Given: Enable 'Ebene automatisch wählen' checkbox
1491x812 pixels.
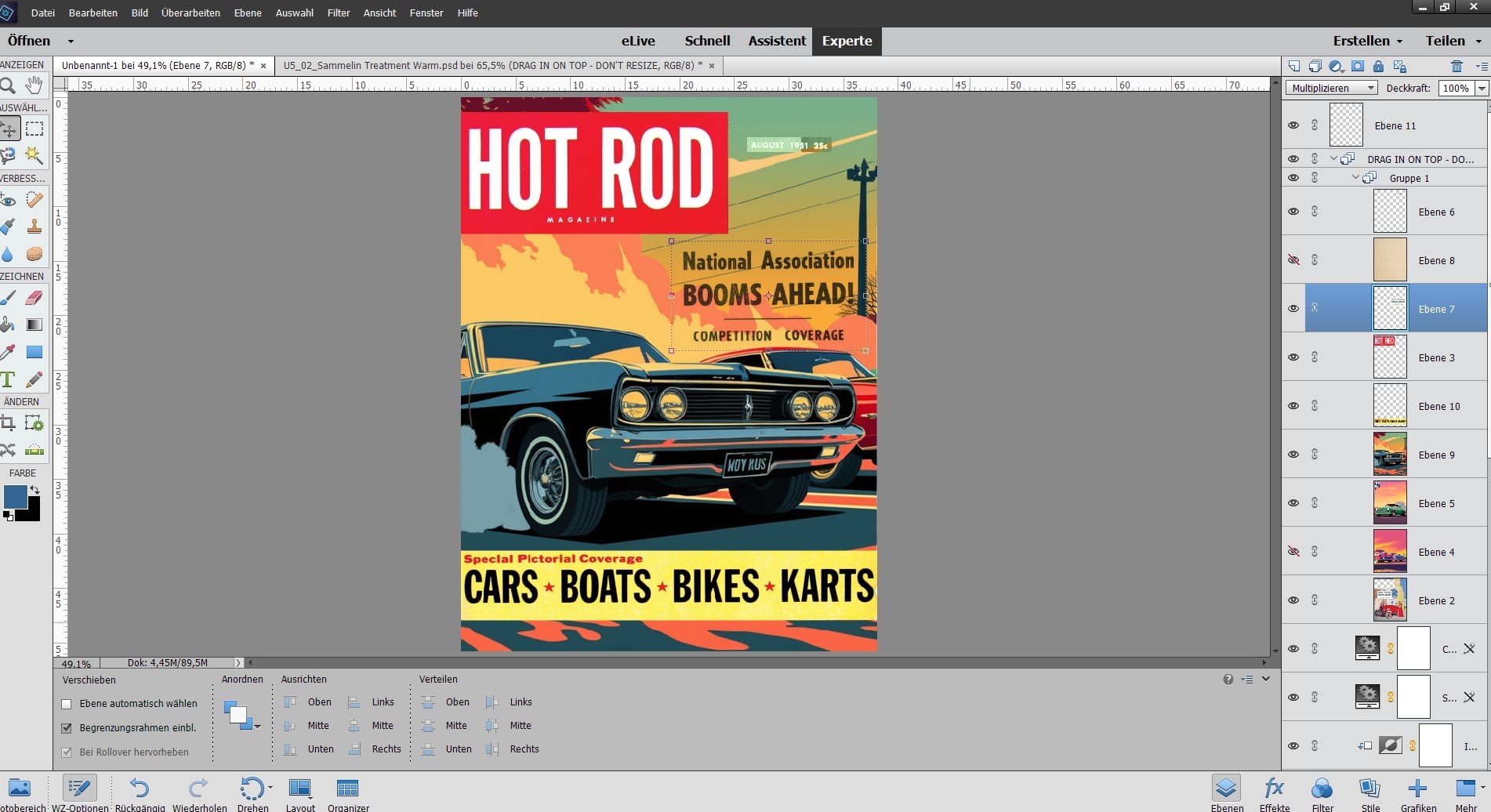Looking at the screenshot, I should 67,704.
